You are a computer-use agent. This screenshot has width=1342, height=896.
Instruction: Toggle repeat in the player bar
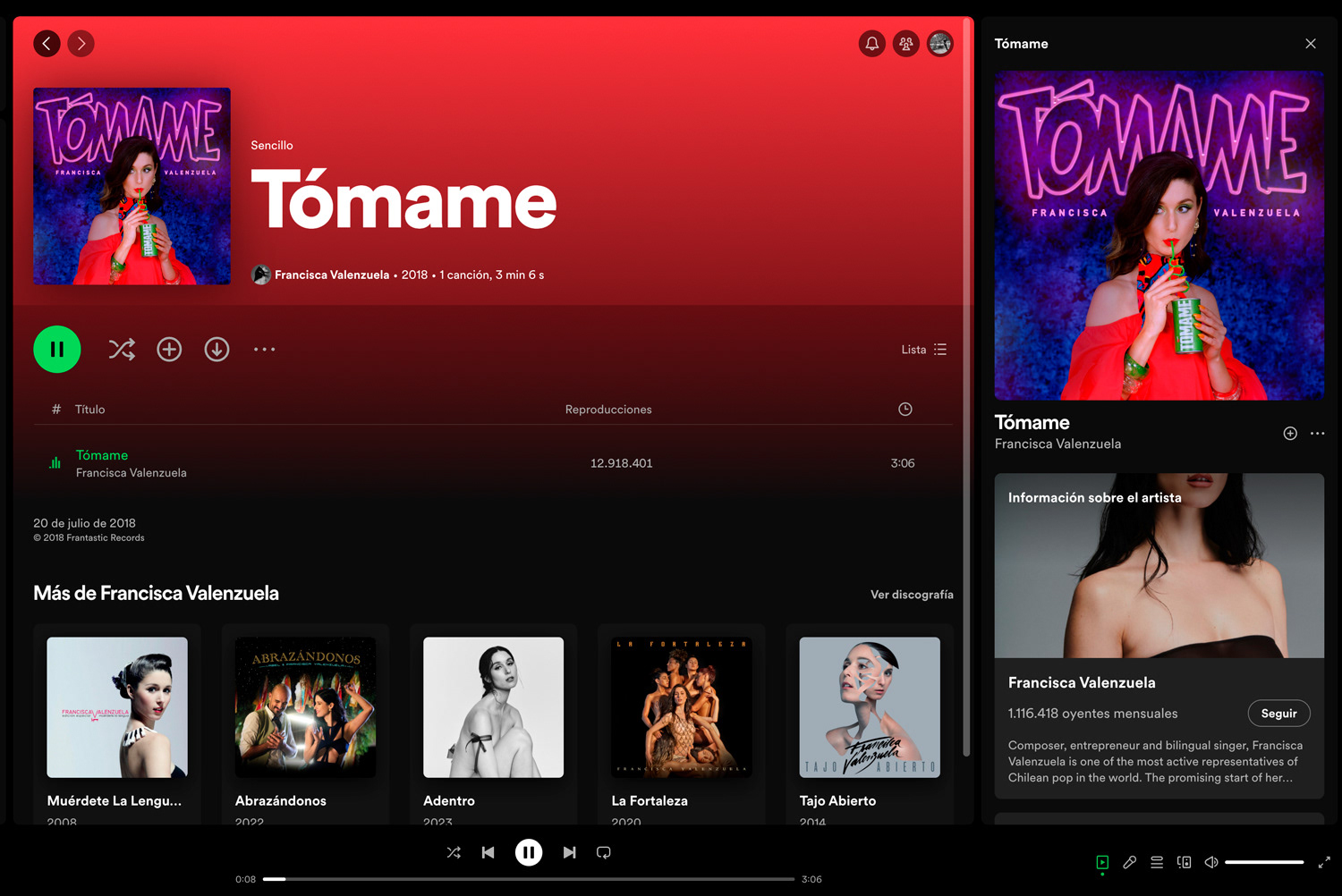click(x=604, y=852)
